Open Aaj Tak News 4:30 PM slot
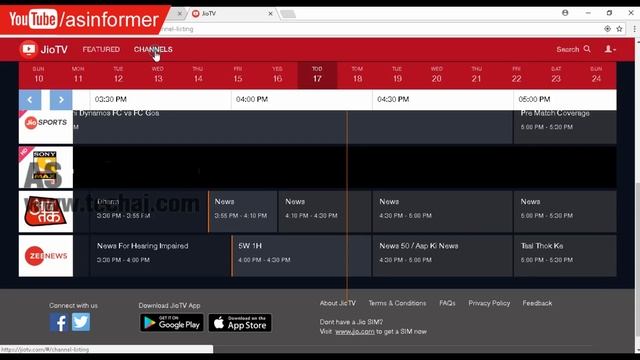Screen dimensions: 640x360 442,211
